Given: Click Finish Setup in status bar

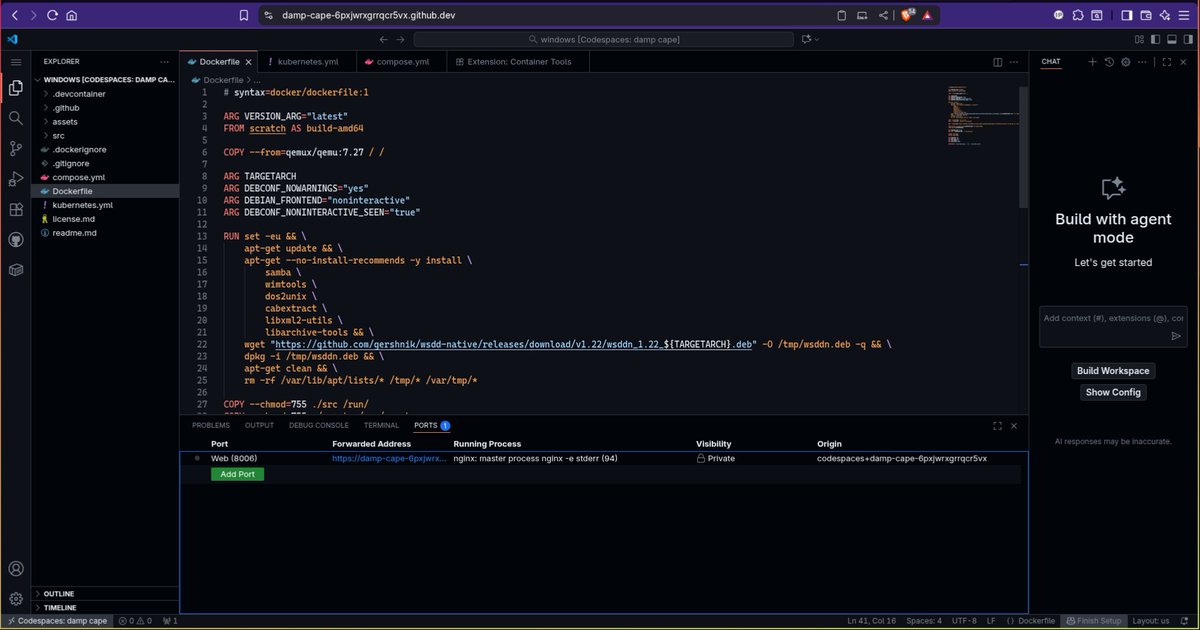Looking at the screenshot, I should tap(1092, 621).
